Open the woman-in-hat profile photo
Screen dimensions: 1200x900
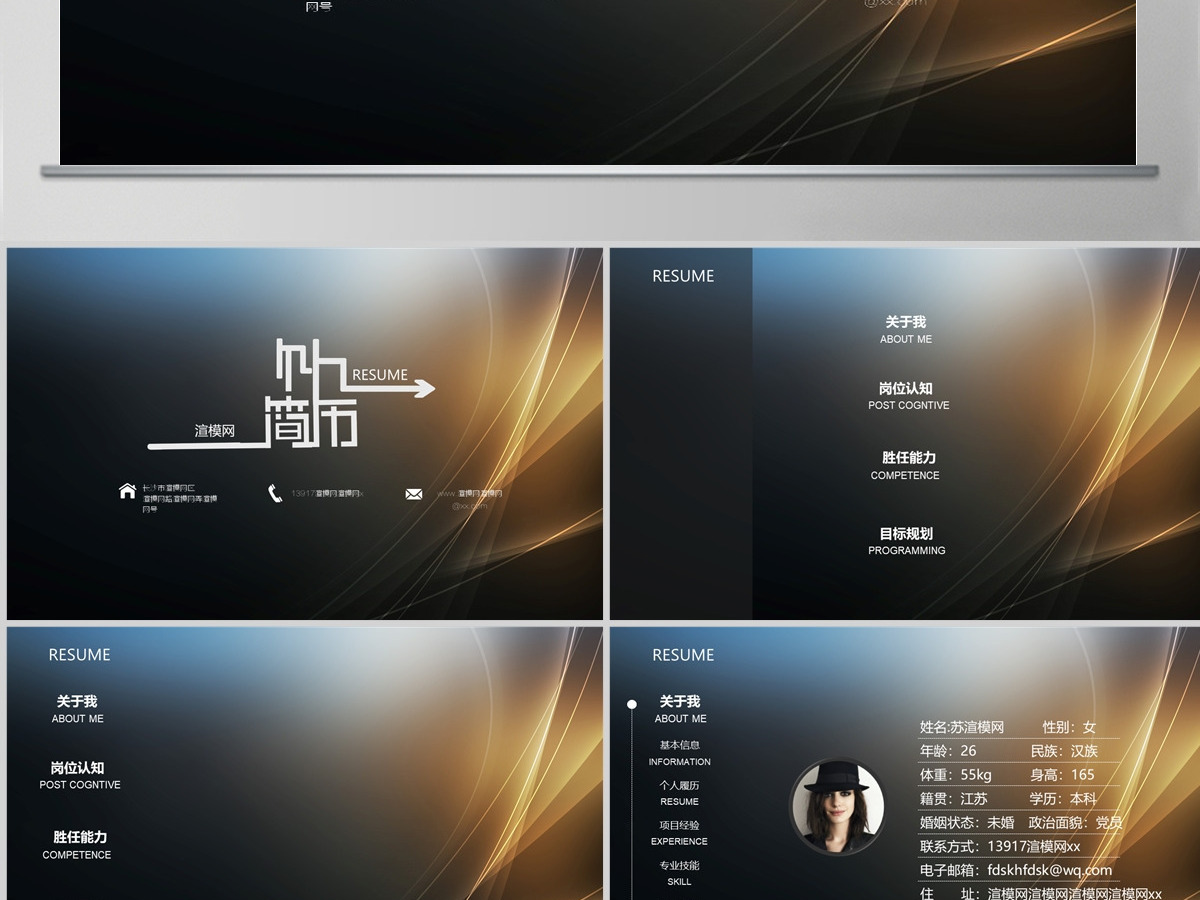[837, 806]
